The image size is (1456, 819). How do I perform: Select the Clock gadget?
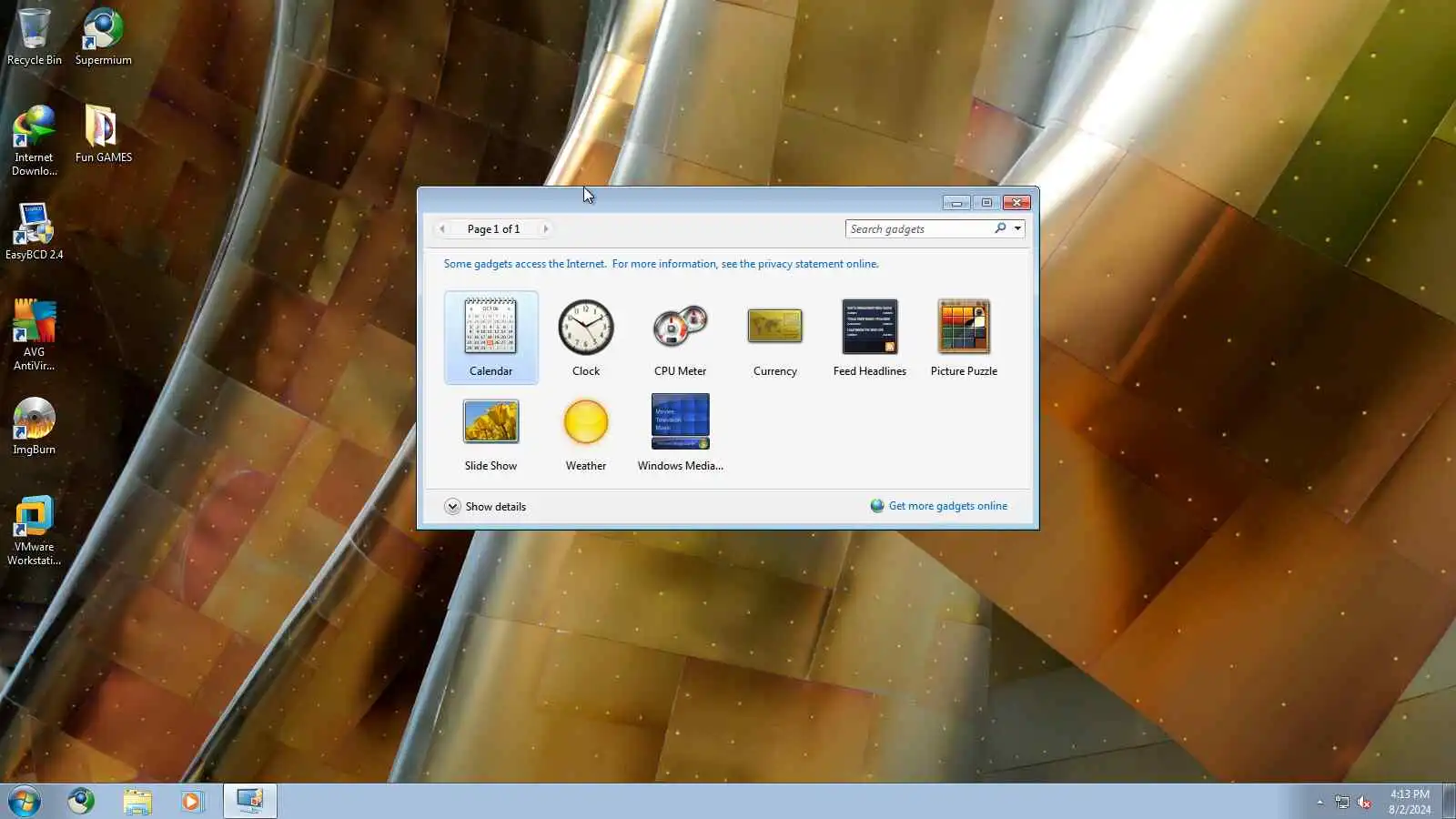[x=586, y=337]
